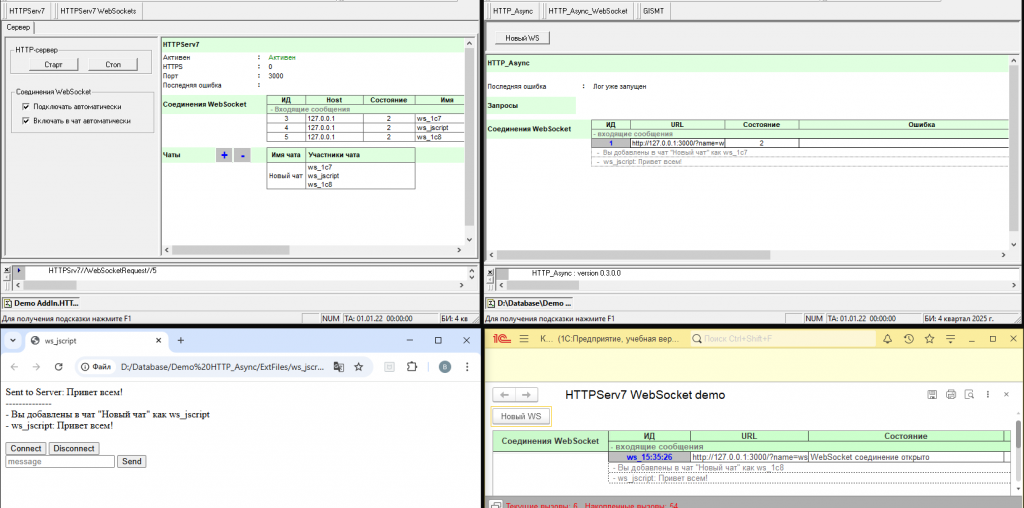Image resolution: width=1024 pixels, height=508 pixels.
Task: Click the vertical scrollbar in 1C form
Action: coord(1018,435)
